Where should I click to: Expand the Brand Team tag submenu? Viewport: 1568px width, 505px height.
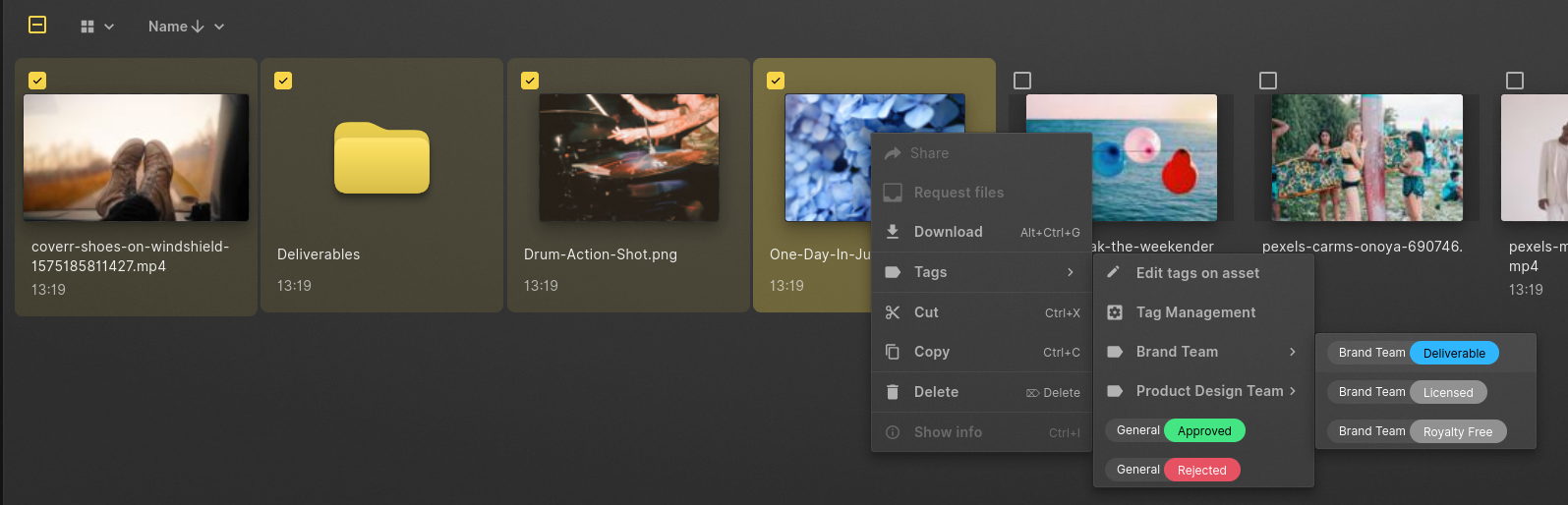[1203, 352]
